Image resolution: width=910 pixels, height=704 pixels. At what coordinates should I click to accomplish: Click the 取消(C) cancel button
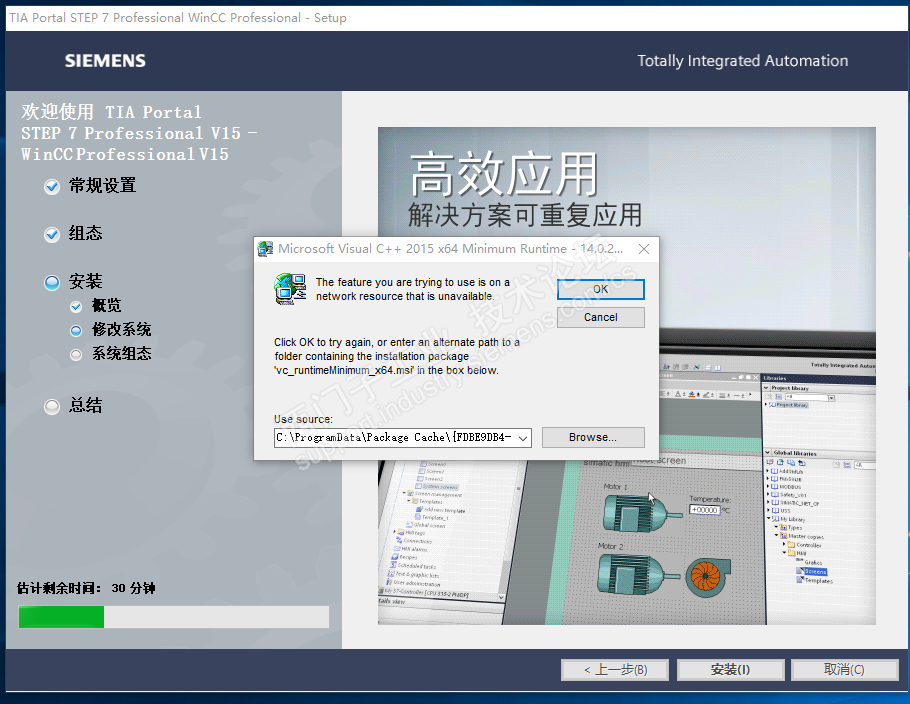click(844, 670)
